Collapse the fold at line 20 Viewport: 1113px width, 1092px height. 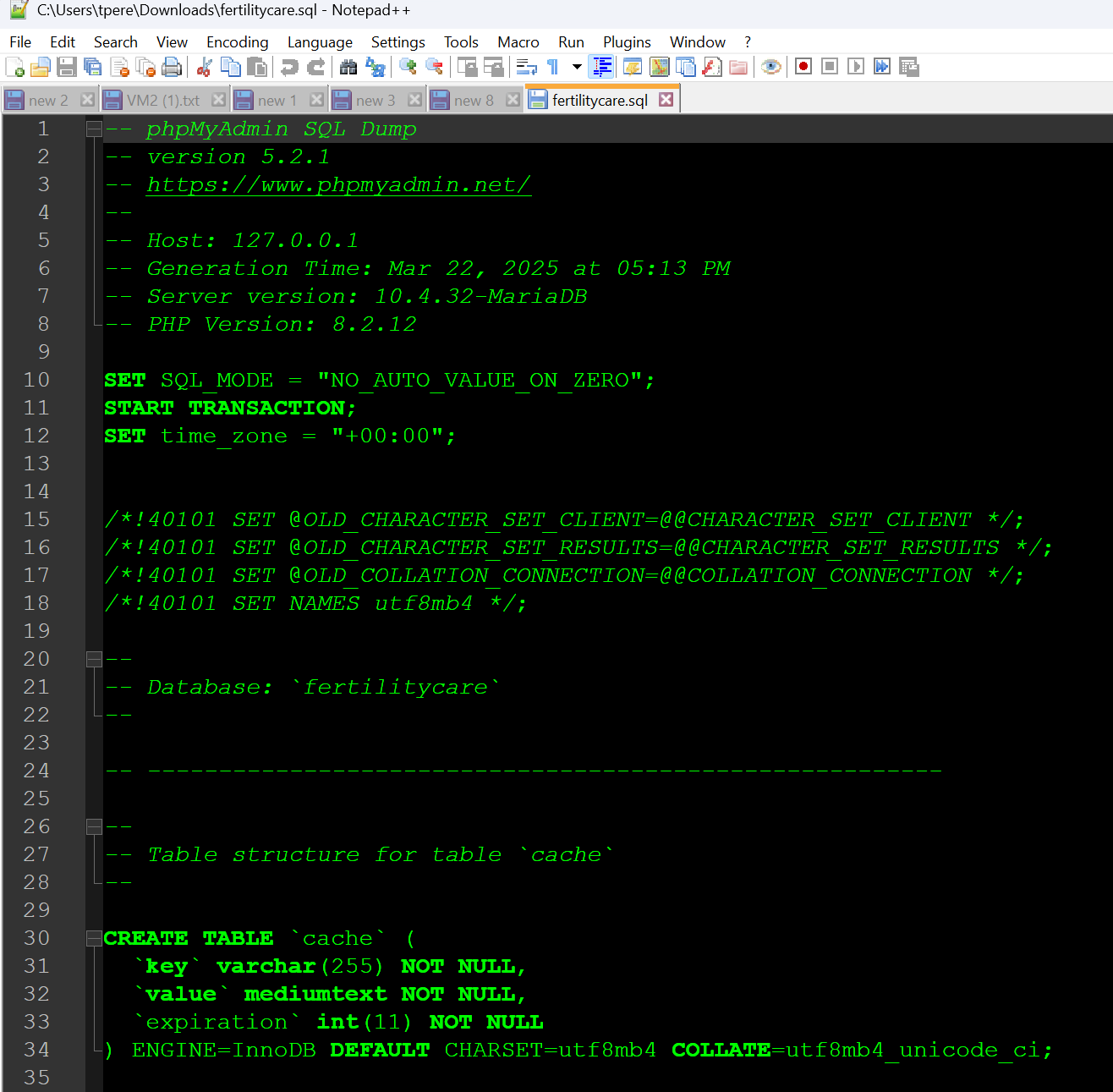tap(93, 658)
